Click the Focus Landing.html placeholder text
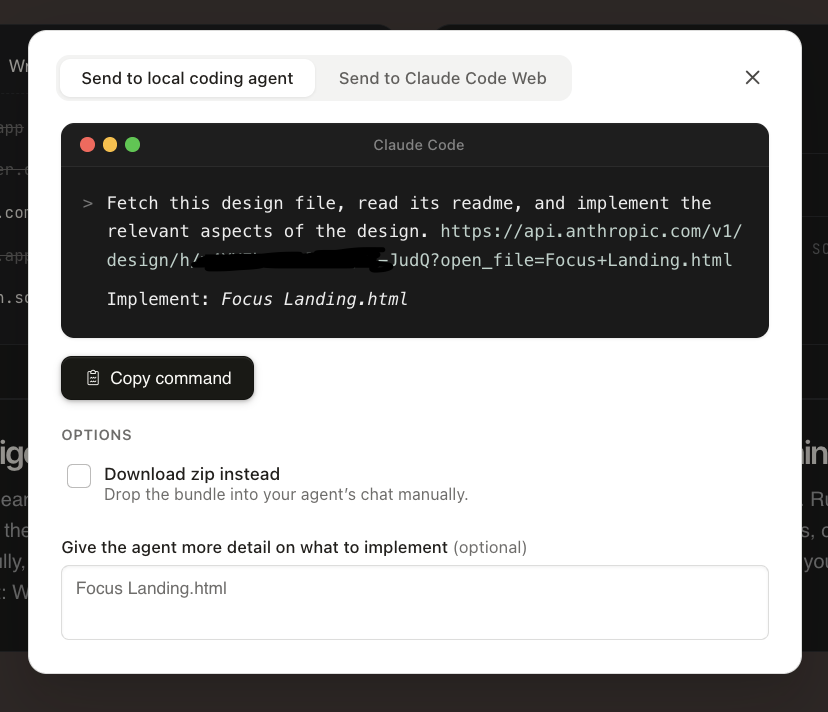The height and width of the screenshot is (712, 828). pos(150,588)
